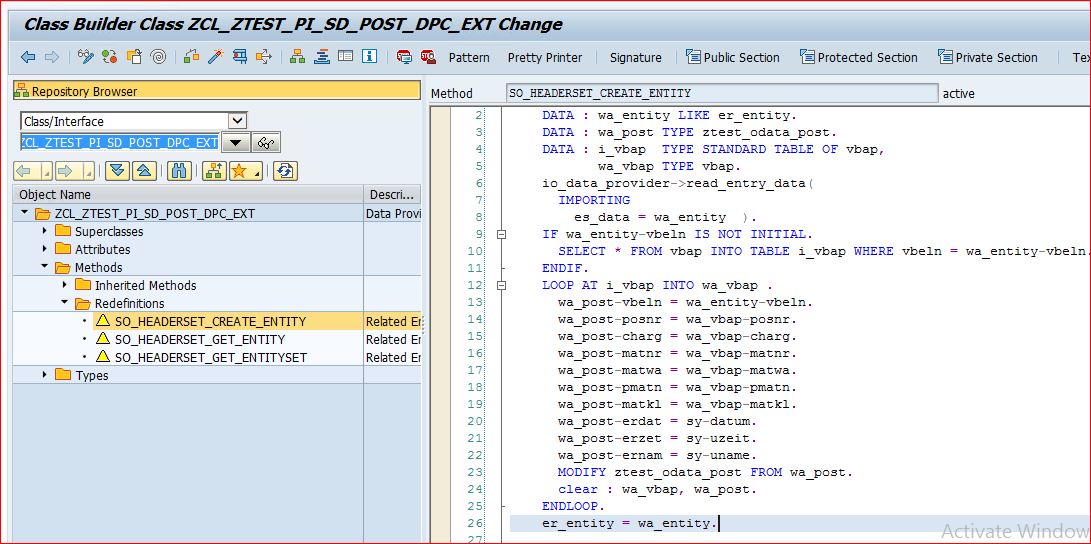Image resolution: width=1091 pixels, height=544 pixels.
Task: Click the Expand all nodes icon
Action: coord(117,171)
